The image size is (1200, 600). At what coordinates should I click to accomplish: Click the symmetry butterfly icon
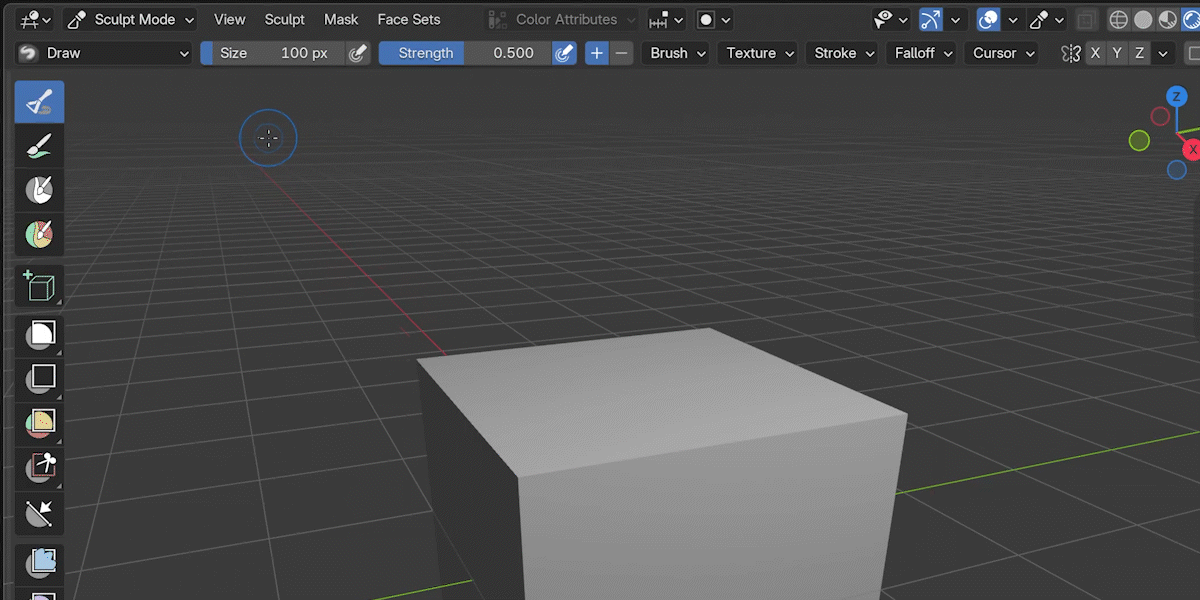[x=1071, y=53]
